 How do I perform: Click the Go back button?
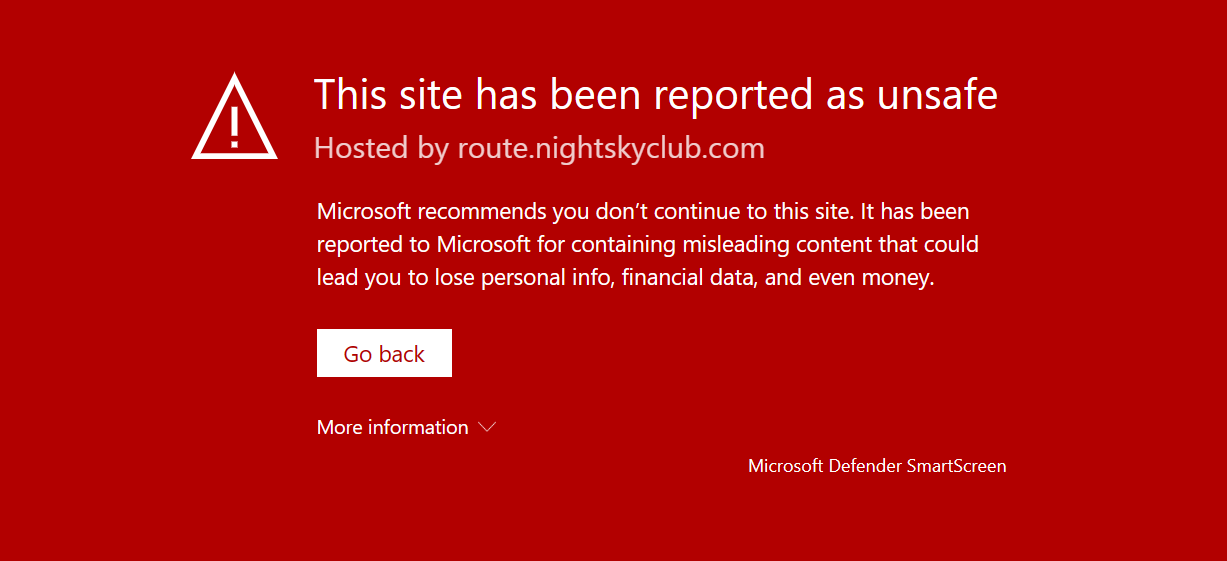coord(384,353)
